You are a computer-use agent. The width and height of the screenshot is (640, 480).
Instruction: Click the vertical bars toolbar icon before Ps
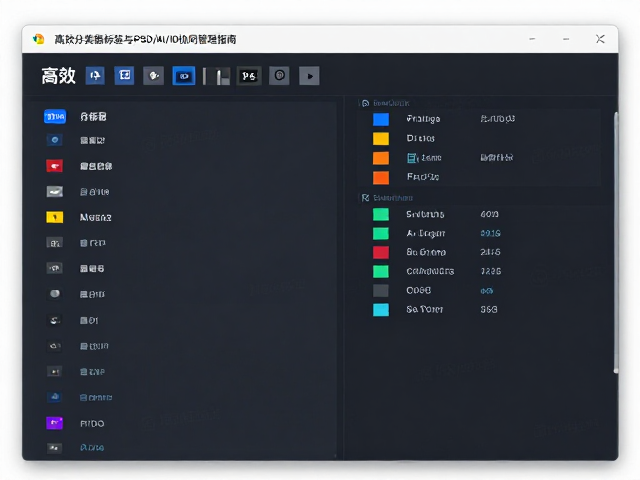point(217,76)
